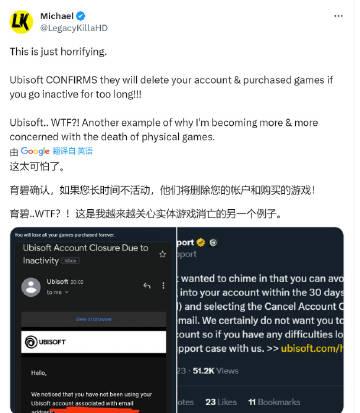Click the Ubisoft swirl logo banner

click(94, 342)
